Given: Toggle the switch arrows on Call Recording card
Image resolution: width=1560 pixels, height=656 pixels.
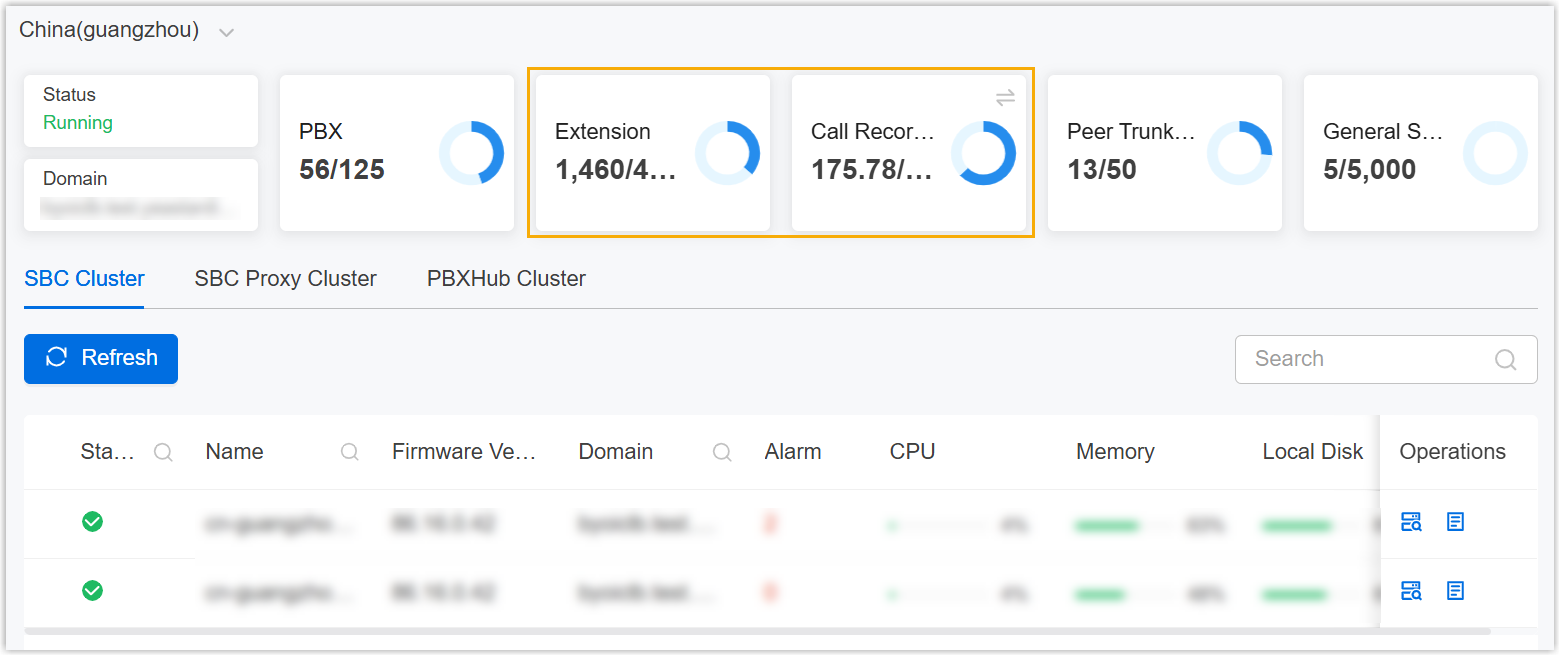Looking at the screenshot, I should pos(1005,97).
